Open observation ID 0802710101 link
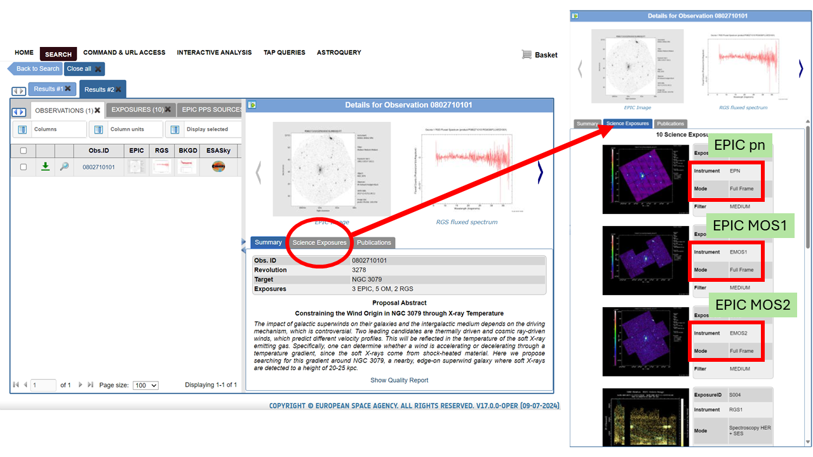Viewport: 813px width, 457px height. click(99, 167)
